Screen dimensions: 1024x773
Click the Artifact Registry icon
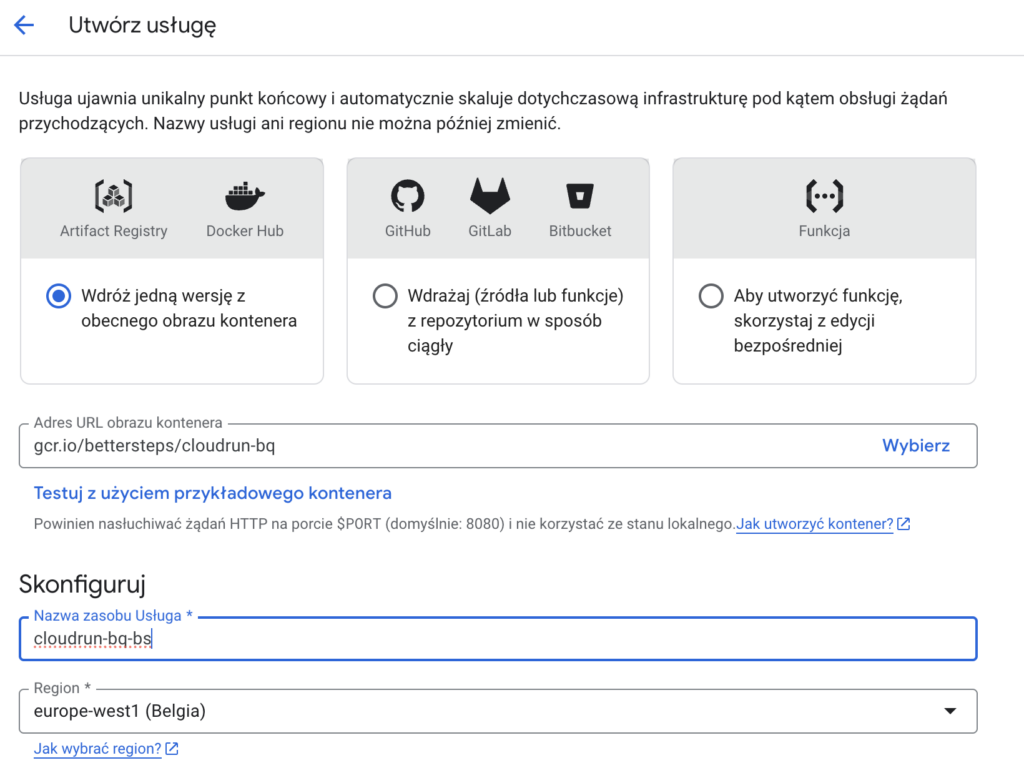(113, 196)
